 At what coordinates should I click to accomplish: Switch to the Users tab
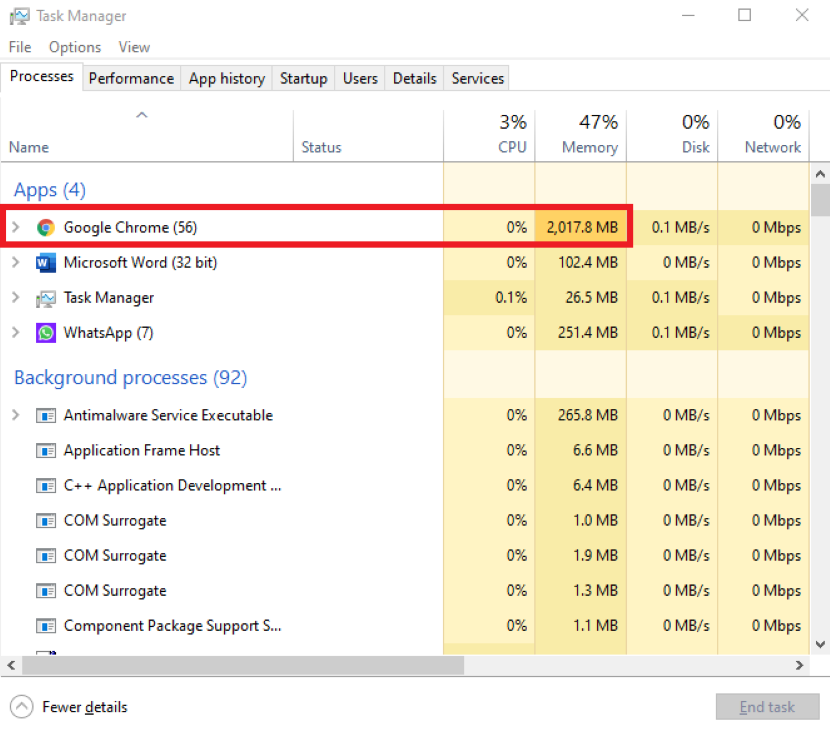click(360, 78)
